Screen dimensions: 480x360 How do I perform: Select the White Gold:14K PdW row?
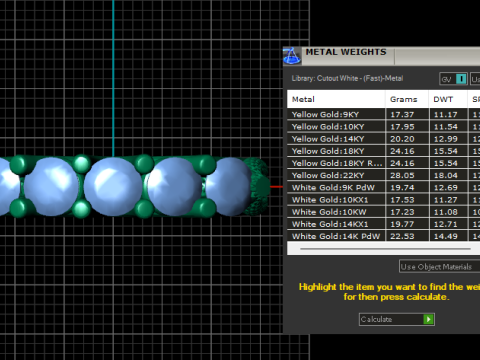pos(383,236)
